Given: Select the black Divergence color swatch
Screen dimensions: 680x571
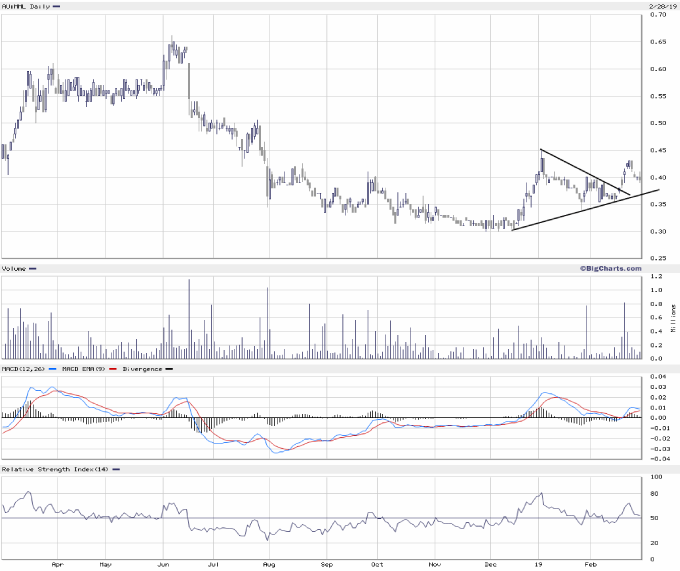Looking at the screenshot, I should coord(170,368).
